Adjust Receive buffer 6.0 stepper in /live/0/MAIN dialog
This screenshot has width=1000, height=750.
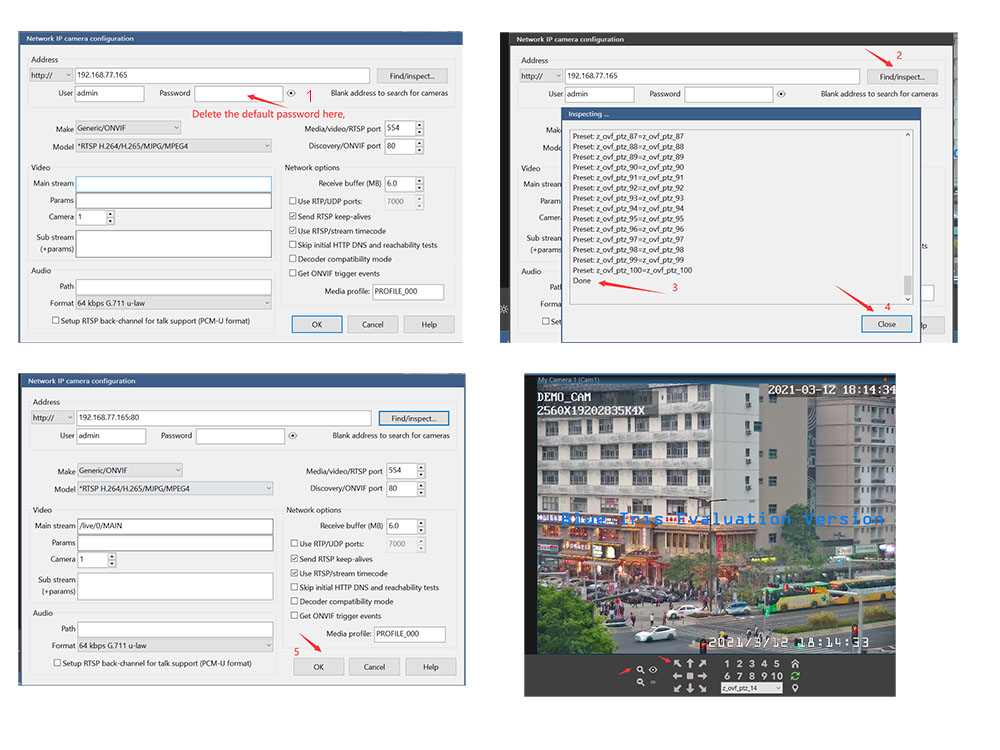[421, 526]
